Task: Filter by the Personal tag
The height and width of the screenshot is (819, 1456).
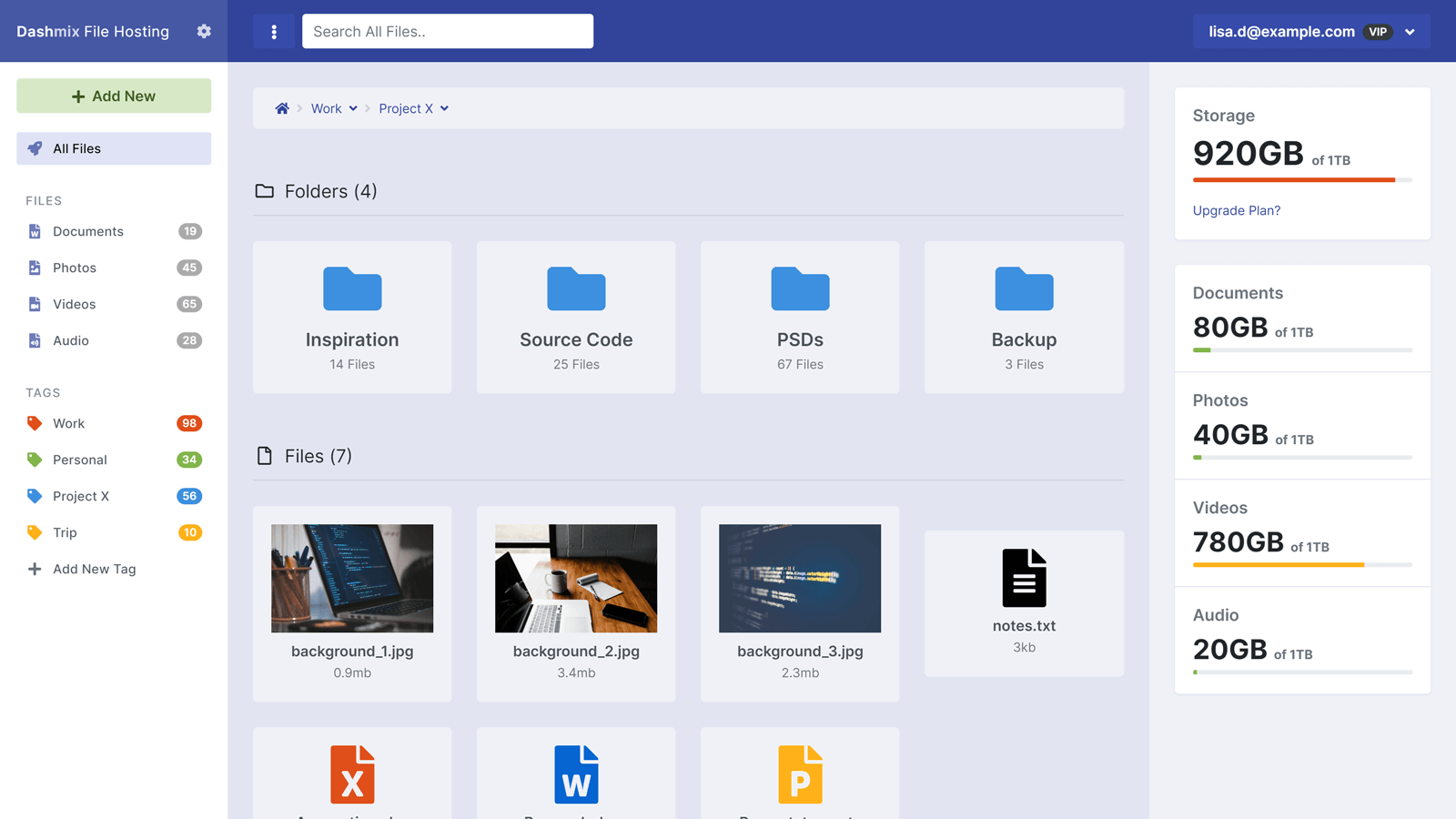Action: tap(80, 460)
